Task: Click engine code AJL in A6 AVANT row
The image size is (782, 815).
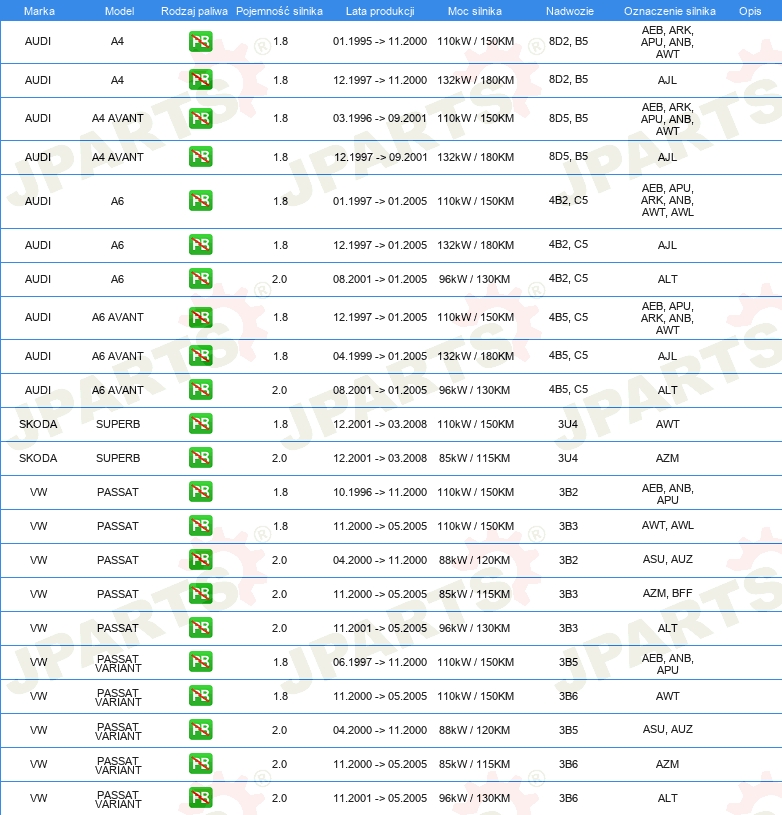Action: 668,356
